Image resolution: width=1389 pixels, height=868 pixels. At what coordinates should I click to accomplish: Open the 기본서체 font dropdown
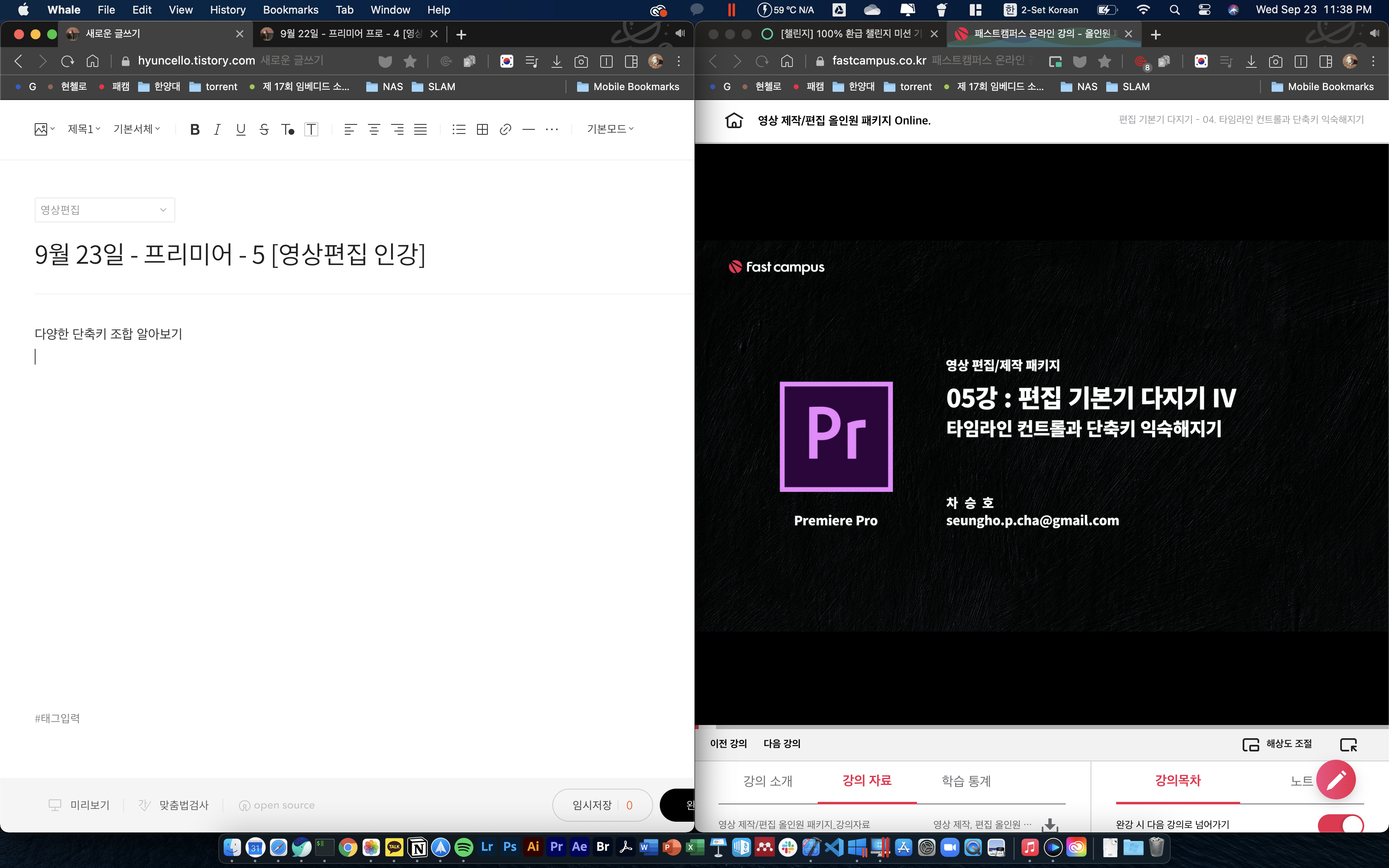click(x=136, y=129)
